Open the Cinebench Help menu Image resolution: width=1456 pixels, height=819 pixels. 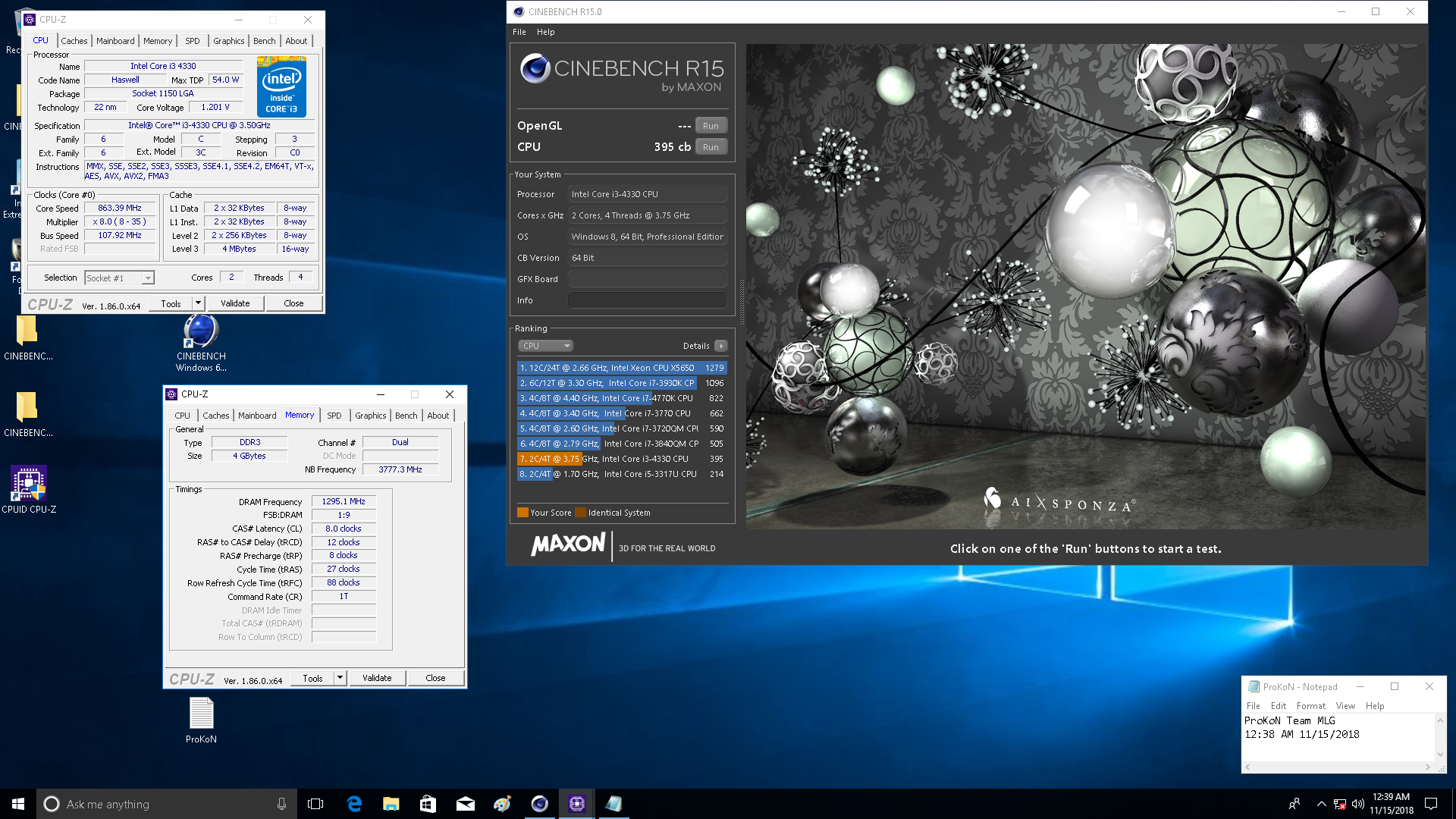click(546, 32)
